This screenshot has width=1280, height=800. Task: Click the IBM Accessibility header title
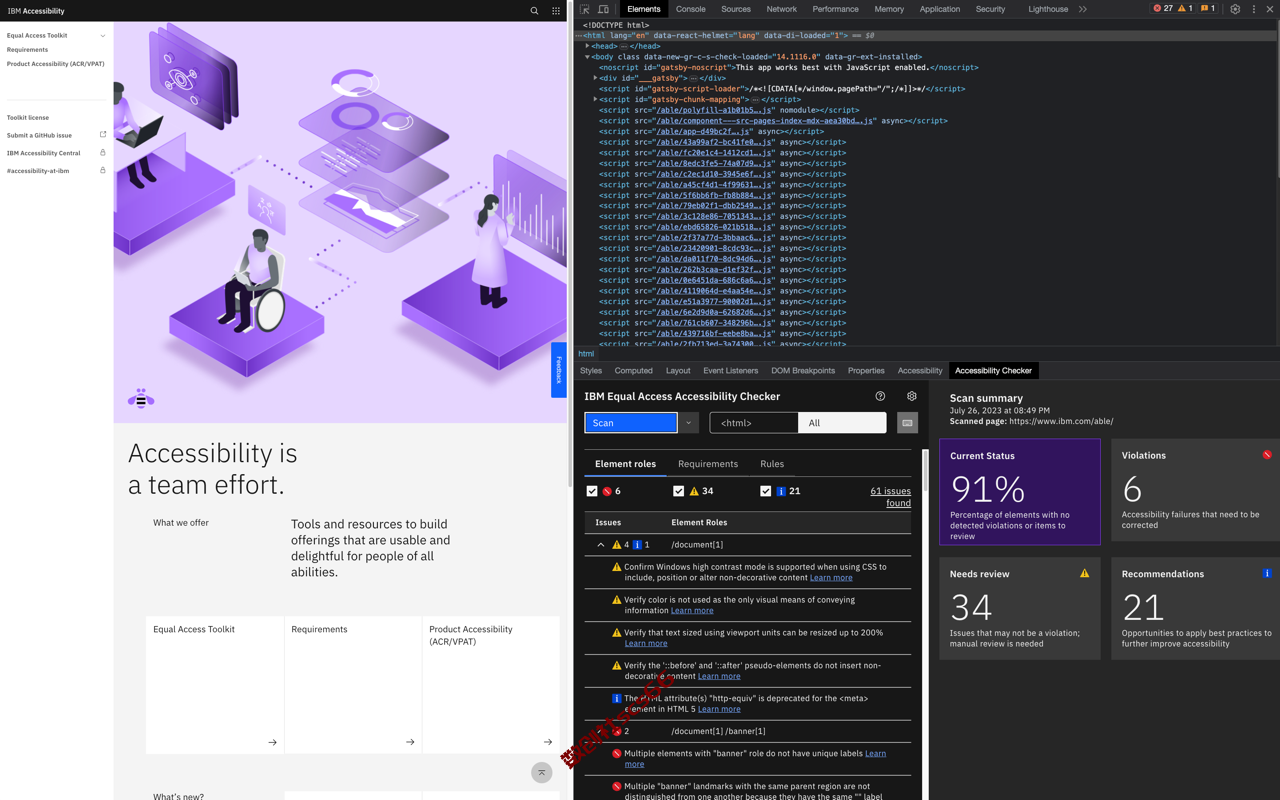coord(36,11)
